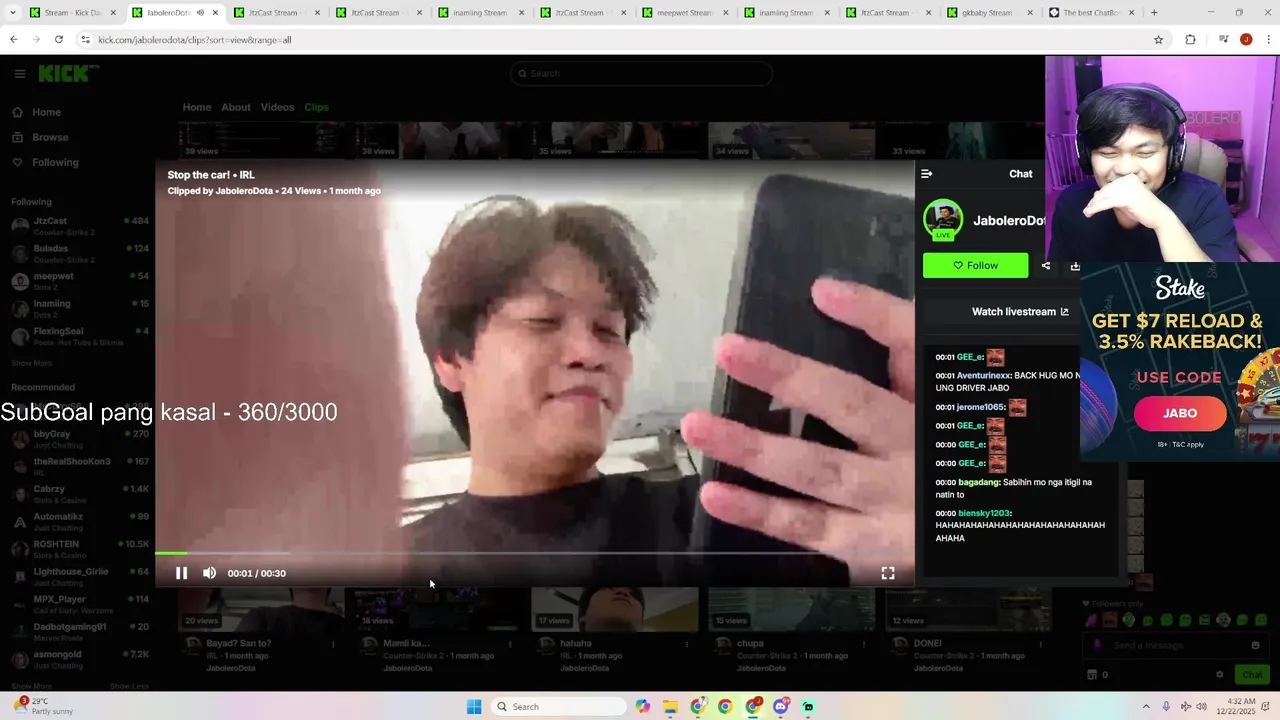Expand Following list with Show More
This screenshot has width=1280, height=720.
(x=31, y=363)
